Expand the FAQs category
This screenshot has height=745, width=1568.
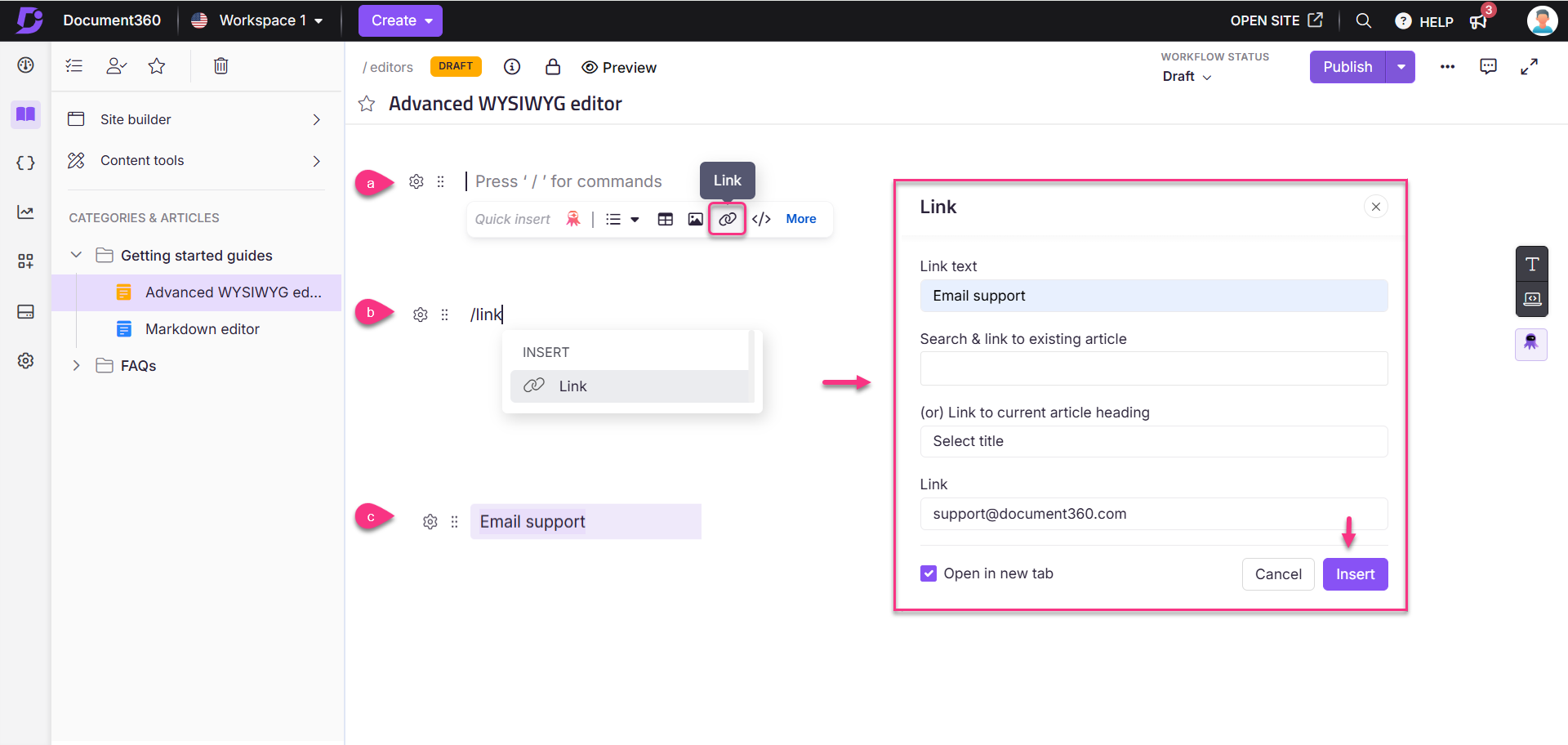[76, 365]
